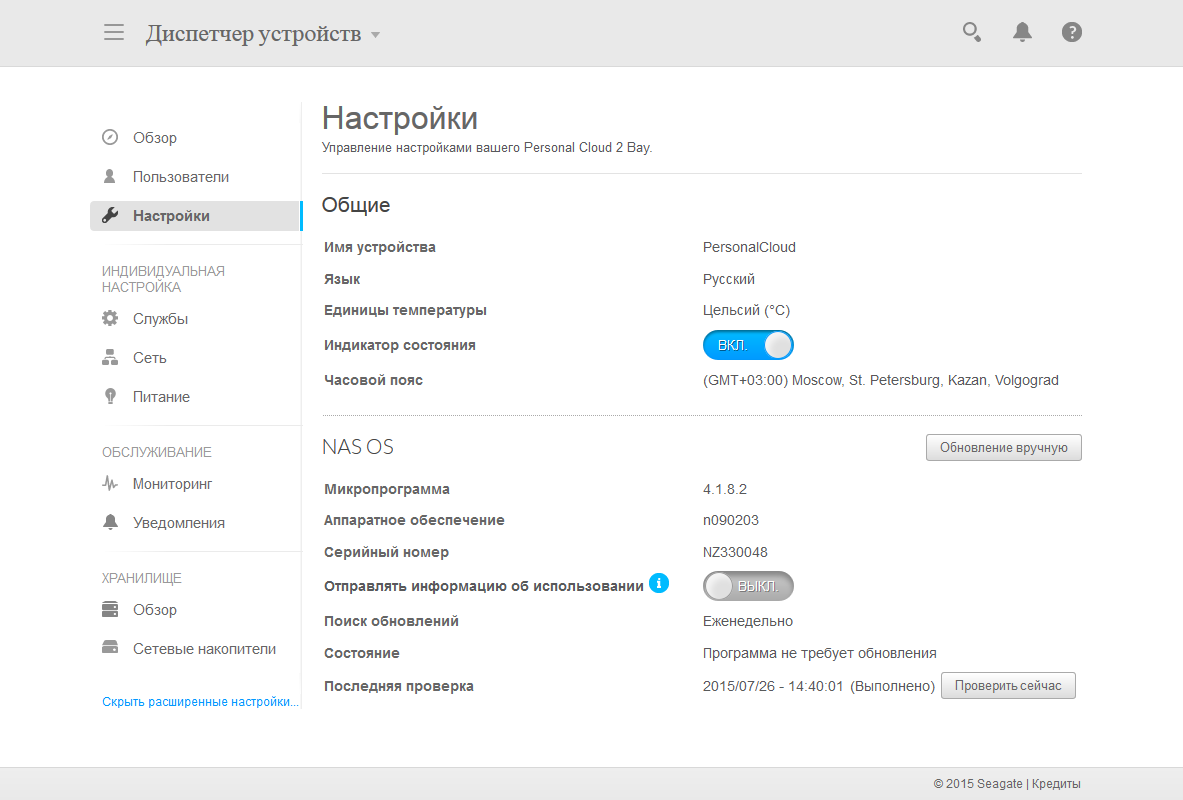The width and height of the screenshot is (1183, 800).
Task: Open the hamburger menu icon
Action: tap(114, 32)
